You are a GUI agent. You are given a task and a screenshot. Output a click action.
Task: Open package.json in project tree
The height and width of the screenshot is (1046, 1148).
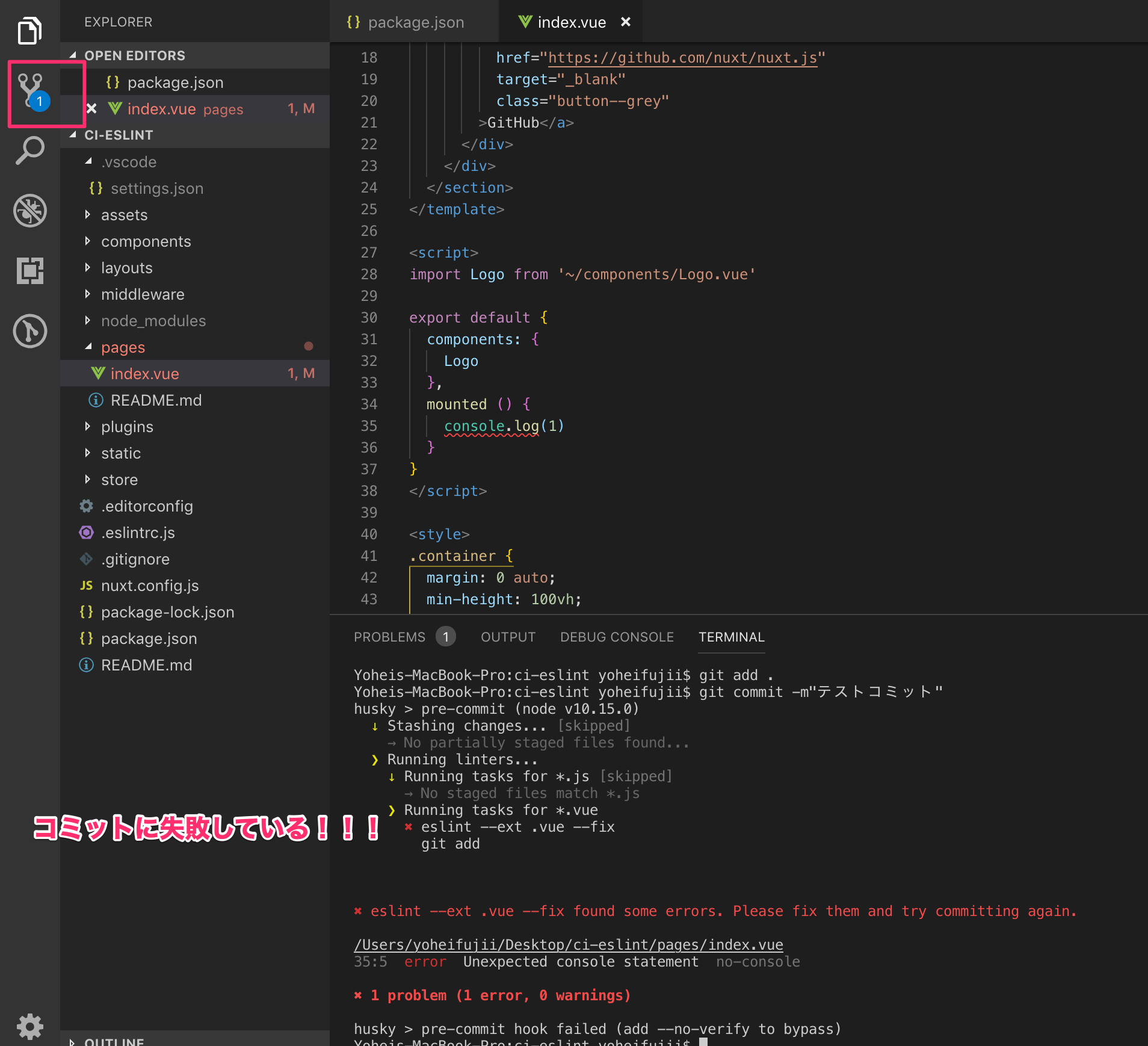(195, 639)
